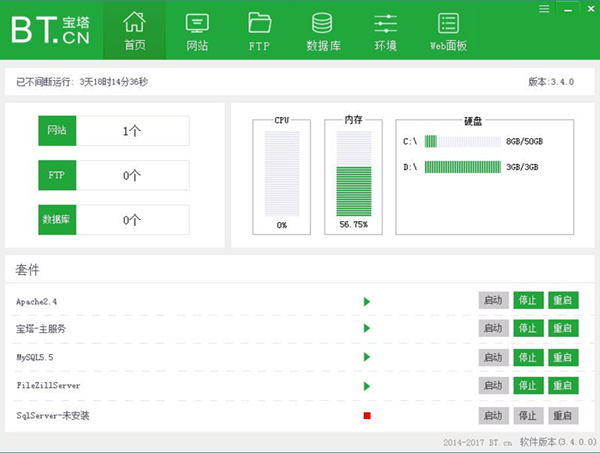
Task: Open the 环境 environment settings tab
Action: (x=385, y=31)
